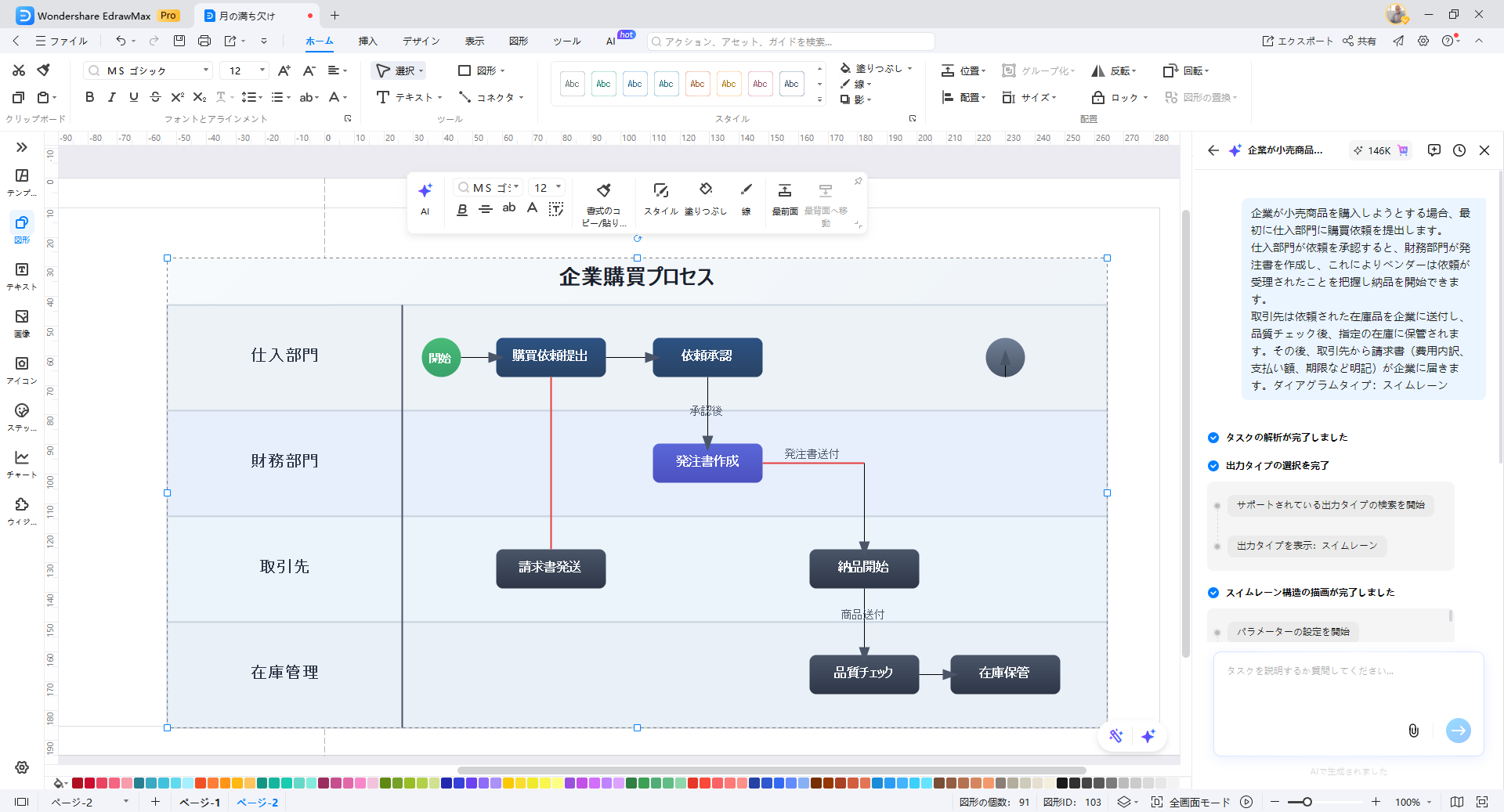The width and height of the screenshot is (1504, 812).
Task: Switch to the デザイン ribbon tab
Action: click(x=421, y=41)
